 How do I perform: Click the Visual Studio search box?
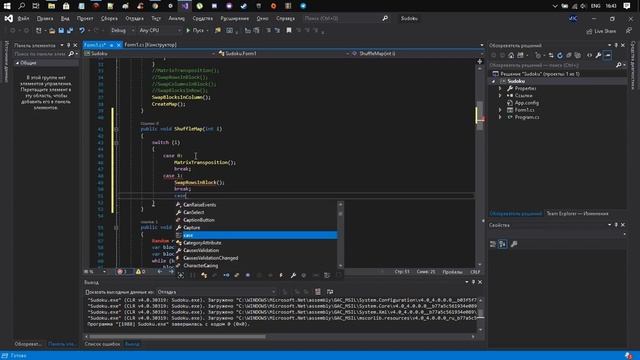pyautogui.click(x=346, y=18)
